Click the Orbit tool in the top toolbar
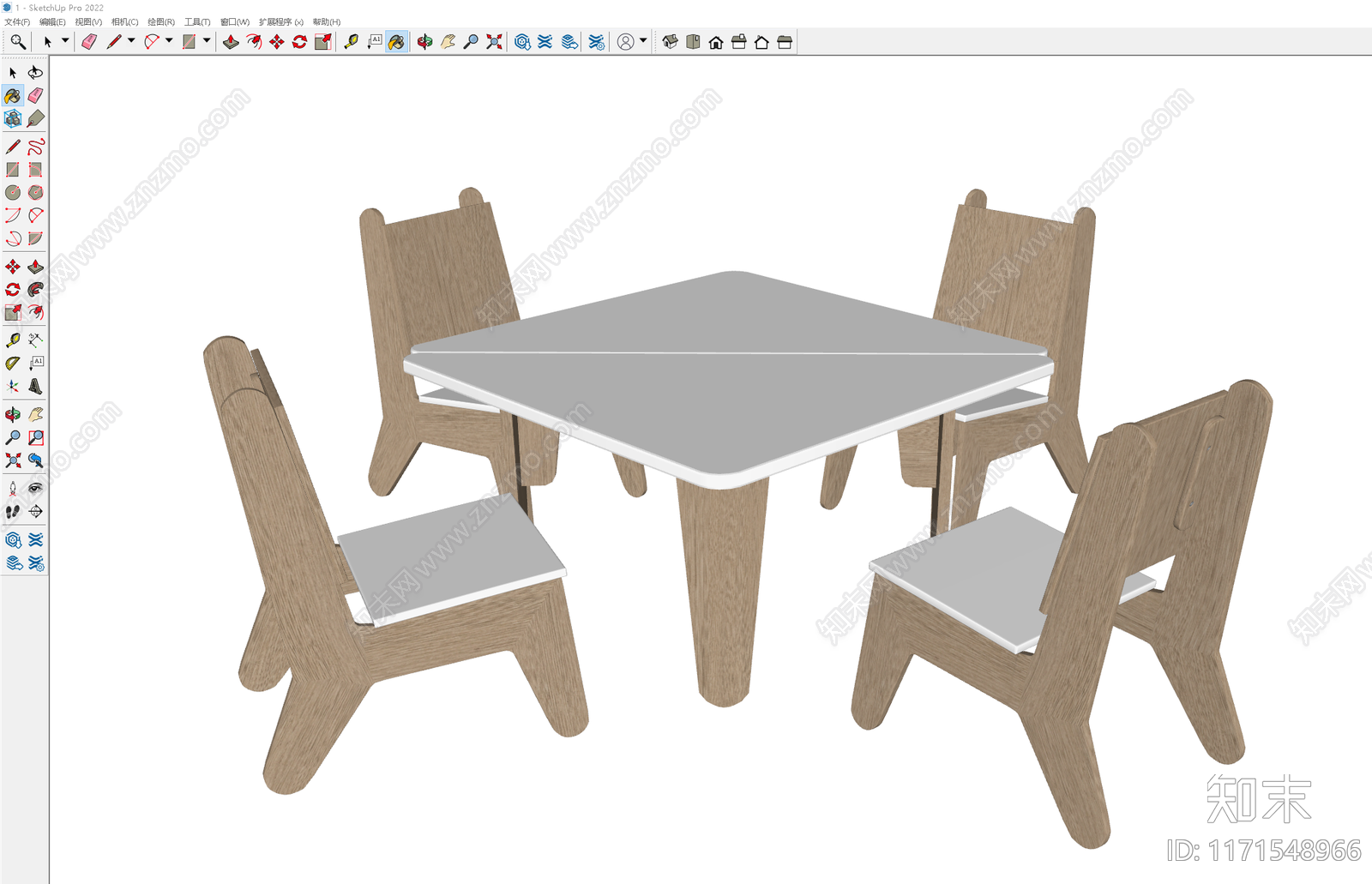This screenshot has height=884, width=1372. click(424, 42)
